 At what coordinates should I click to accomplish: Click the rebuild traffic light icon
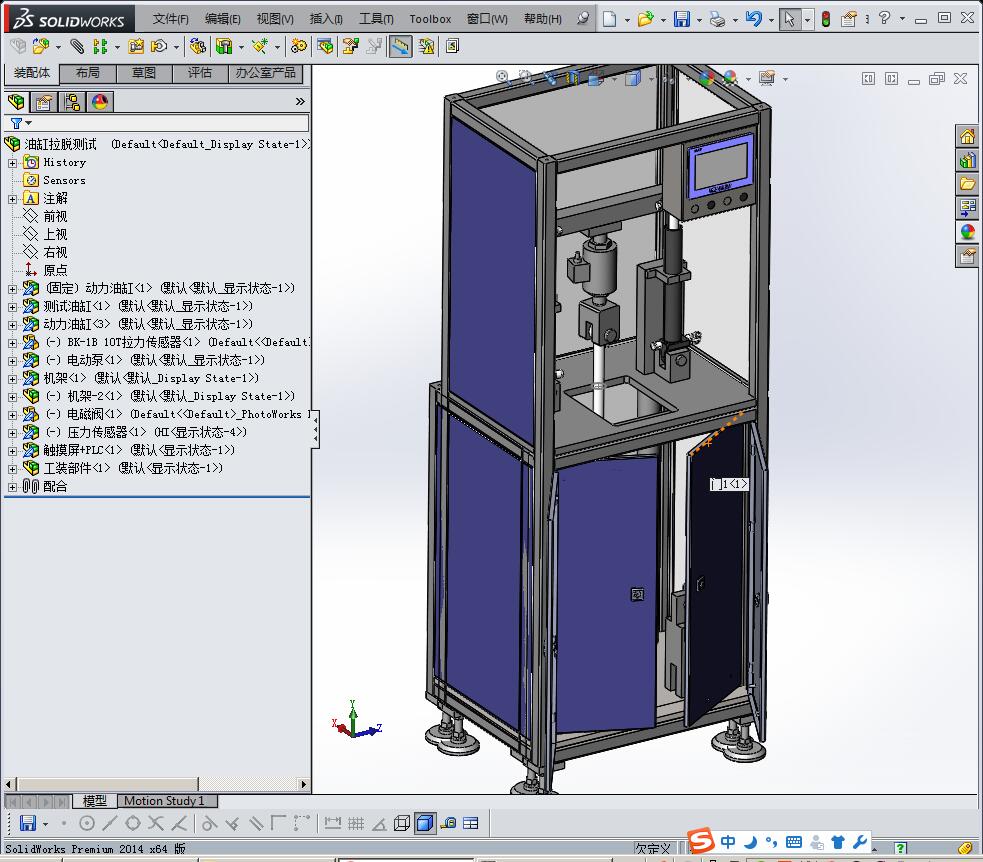pos(825,19)
